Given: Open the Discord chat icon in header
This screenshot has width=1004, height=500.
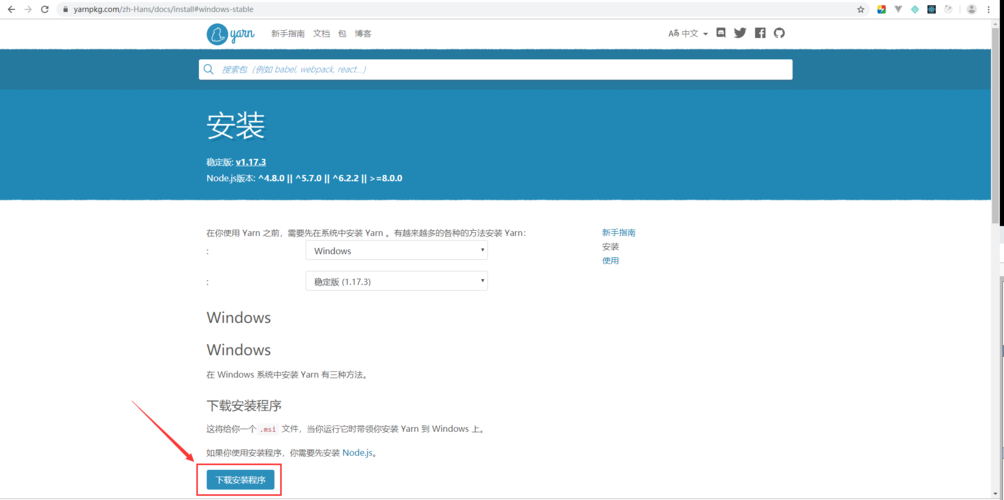Looking at the screenshot, I should pyautogui.click(x=721, y=33).
